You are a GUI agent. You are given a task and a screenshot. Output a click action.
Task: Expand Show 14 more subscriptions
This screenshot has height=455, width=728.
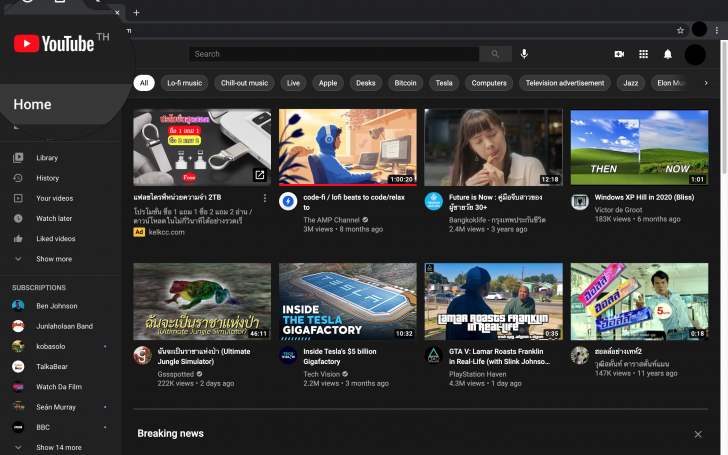pos(60,447)
